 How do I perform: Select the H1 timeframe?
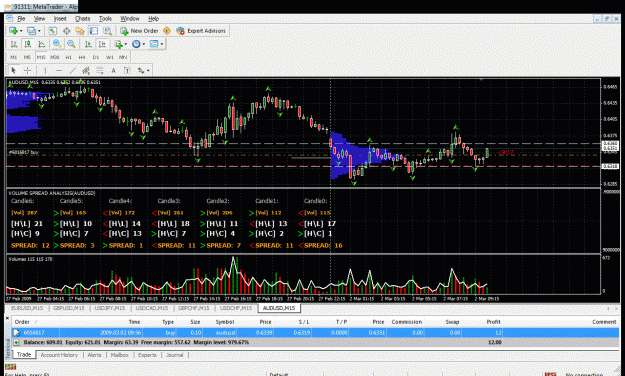69,57
